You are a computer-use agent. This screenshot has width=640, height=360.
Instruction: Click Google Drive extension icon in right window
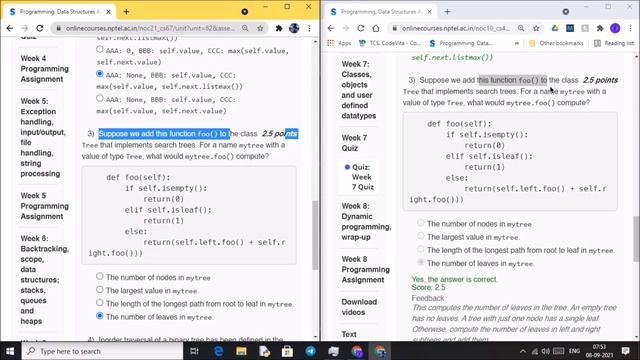[555, 28]
